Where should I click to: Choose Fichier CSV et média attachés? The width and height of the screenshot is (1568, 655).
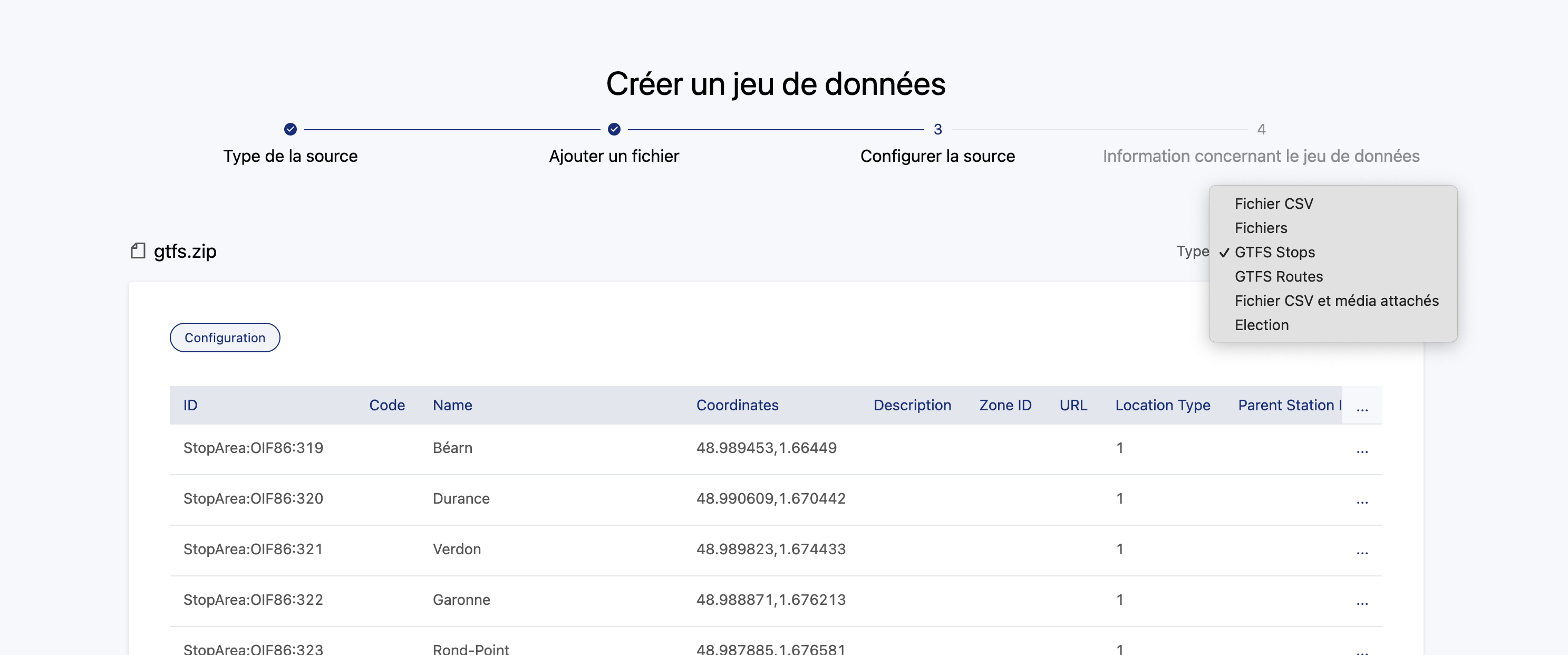1336,301
